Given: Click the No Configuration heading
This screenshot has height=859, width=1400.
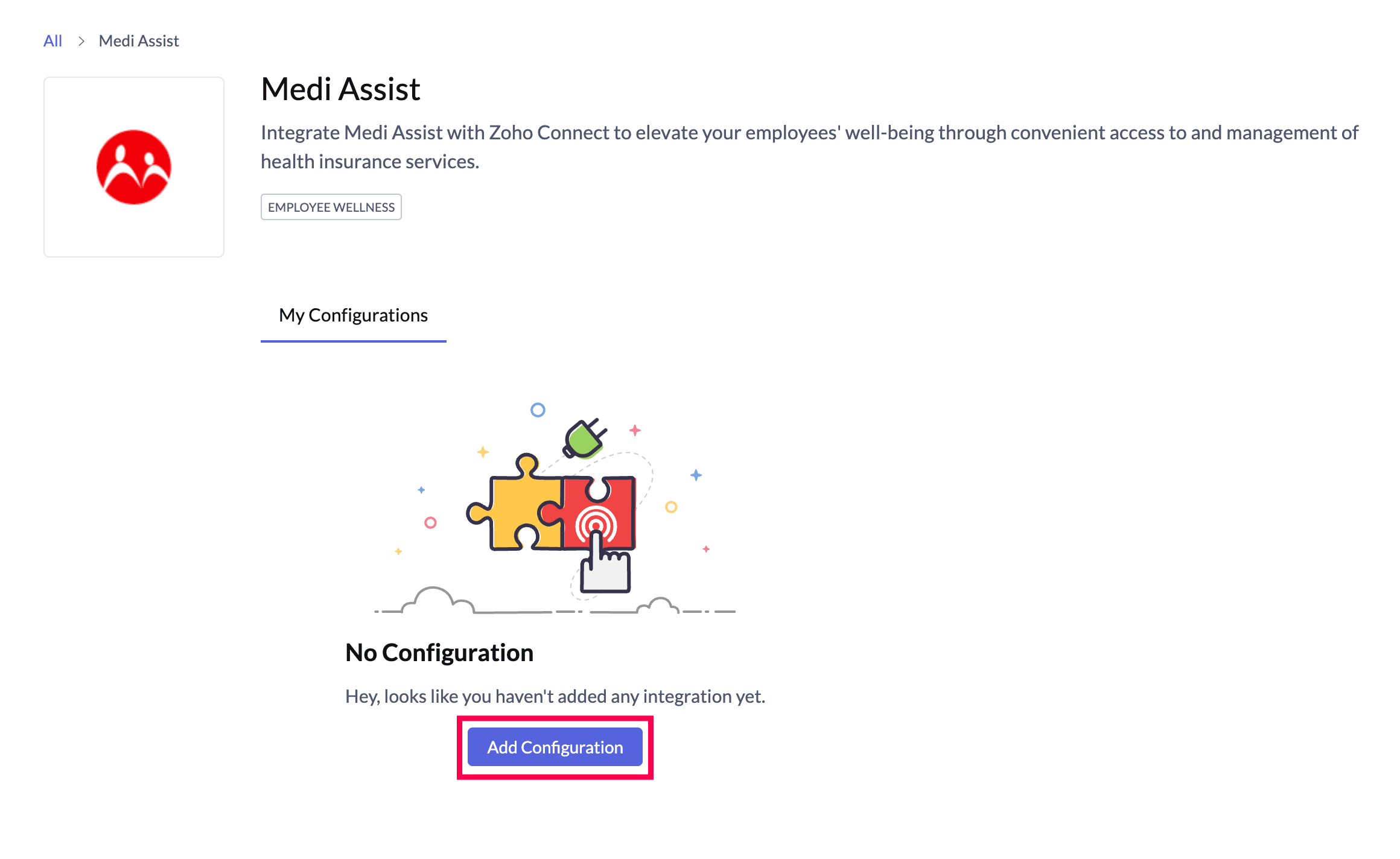Looking at the screenshot, I should (x=439, y=653).
